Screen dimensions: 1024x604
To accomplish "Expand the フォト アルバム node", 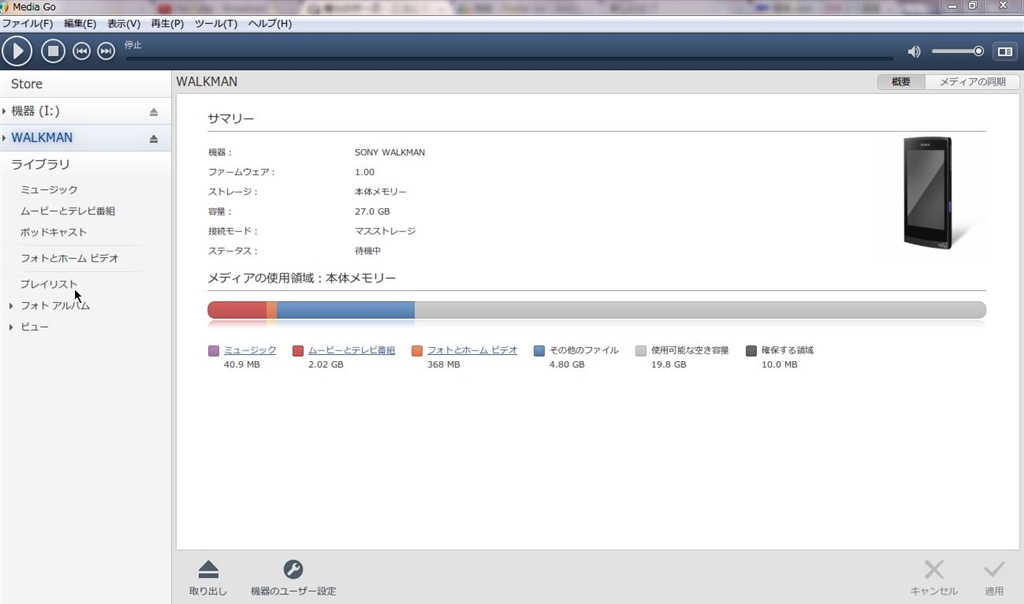I will (11, 306).
